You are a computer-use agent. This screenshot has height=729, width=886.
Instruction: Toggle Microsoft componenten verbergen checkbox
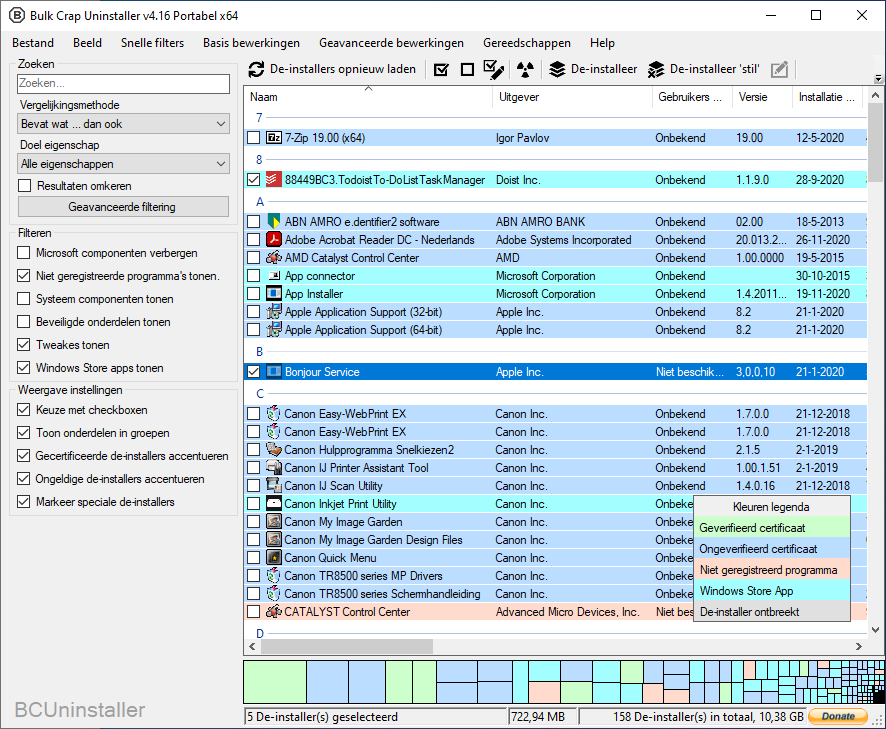(x=24, y=253)
